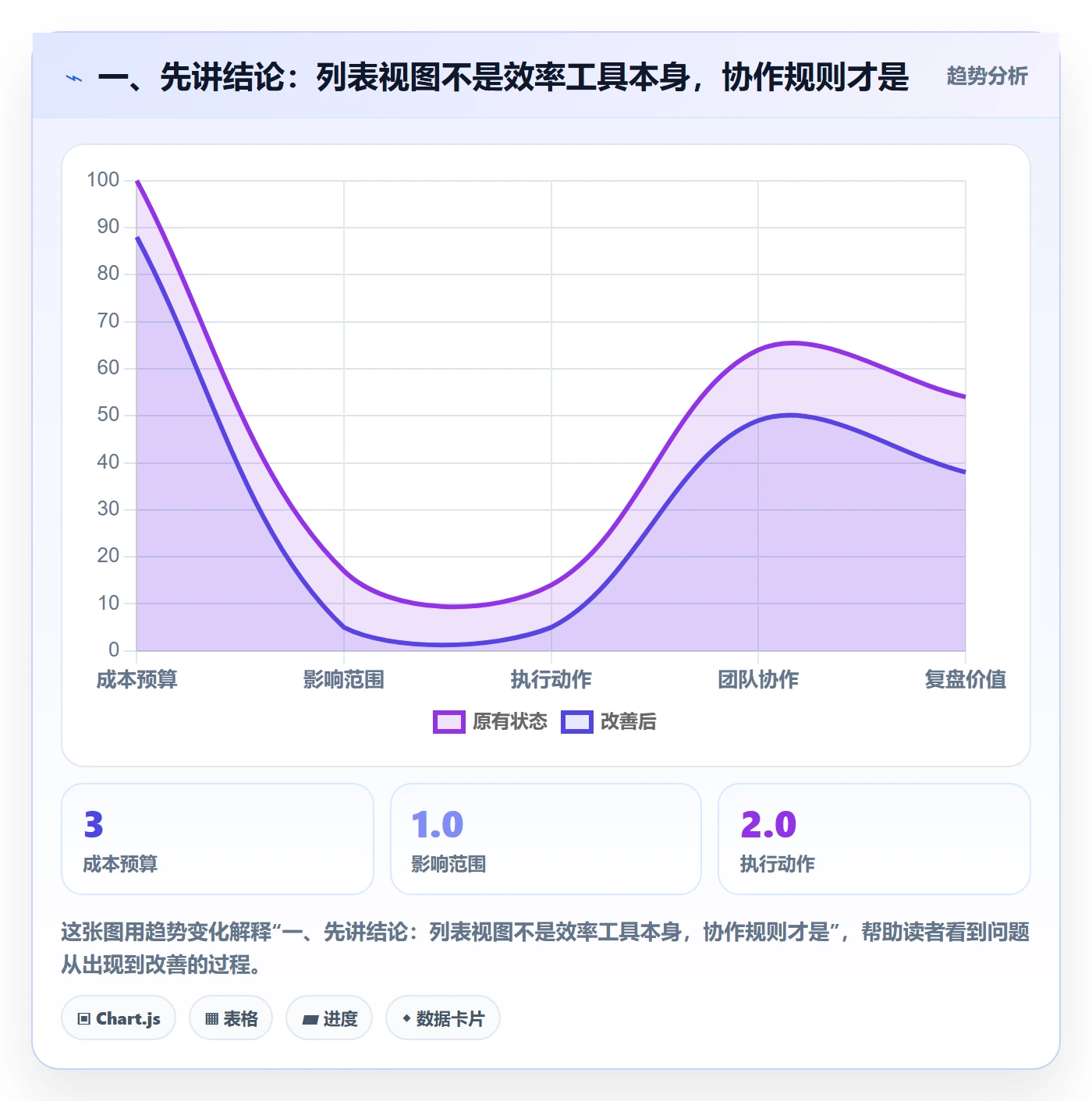Click the card title 一、先讲结论
Viewport: 1092px width, 1101px height.
click(x=503, y=77)
